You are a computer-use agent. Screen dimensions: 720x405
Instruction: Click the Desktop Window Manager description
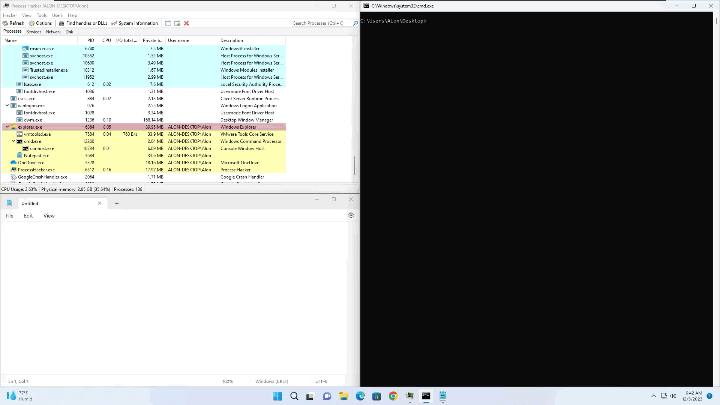click(x=247, y=120)
